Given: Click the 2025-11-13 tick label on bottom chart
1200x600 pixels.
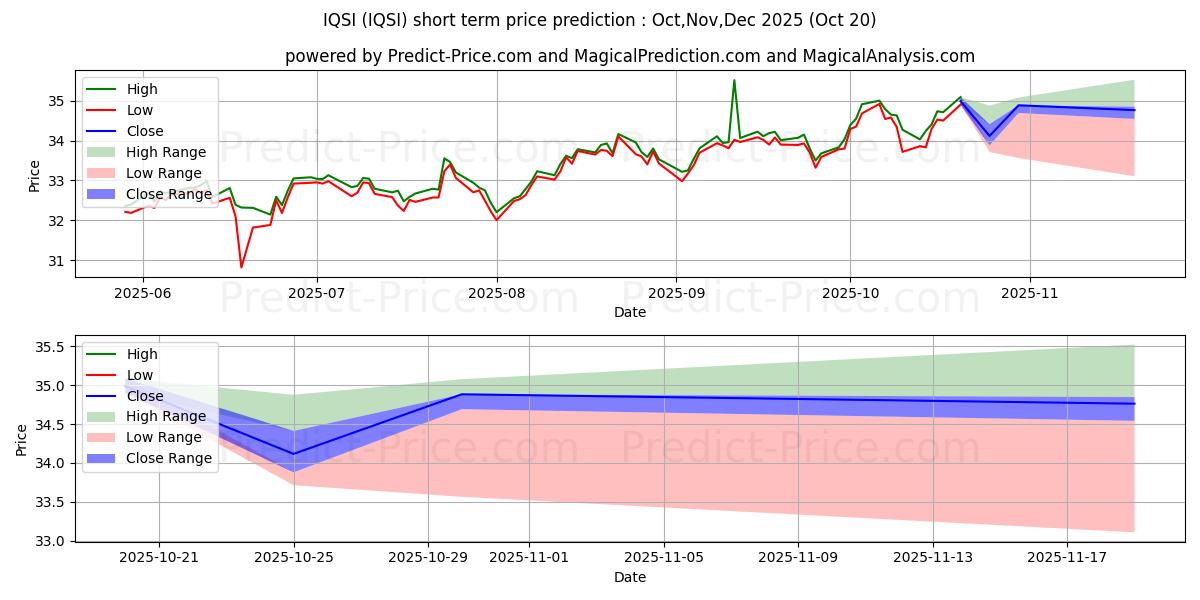Looking at the screenshot, I should click(x=933, y=556).
